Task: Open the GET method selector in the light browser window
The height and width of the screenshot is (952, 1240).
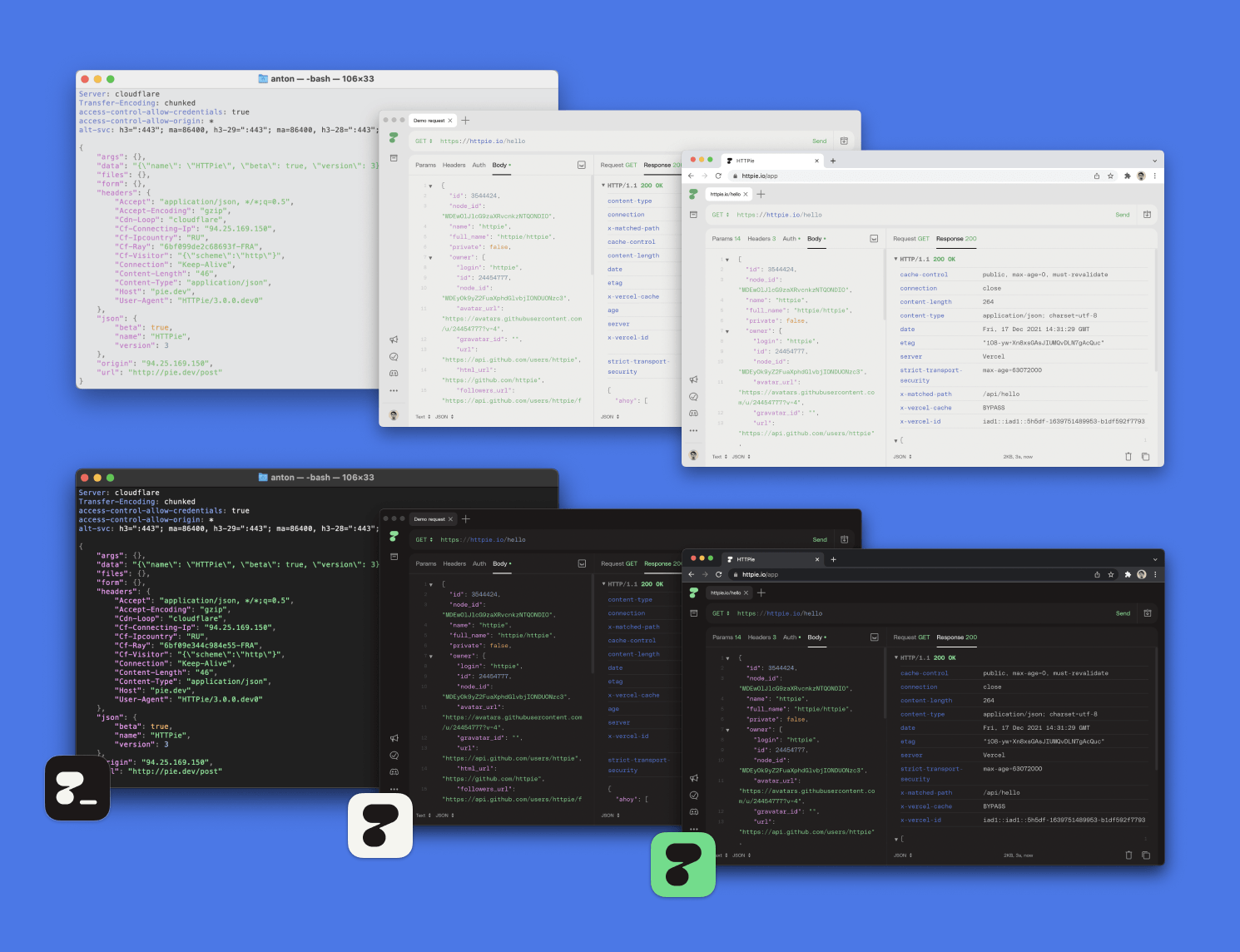Action: click(x=721, y=215)
